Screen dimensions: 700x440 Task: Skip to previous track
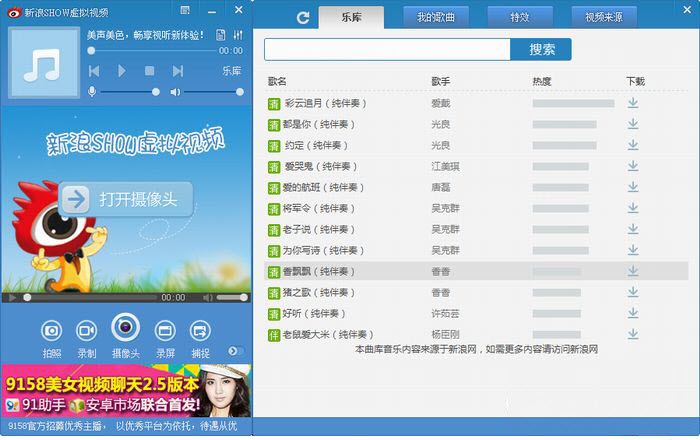94,71
